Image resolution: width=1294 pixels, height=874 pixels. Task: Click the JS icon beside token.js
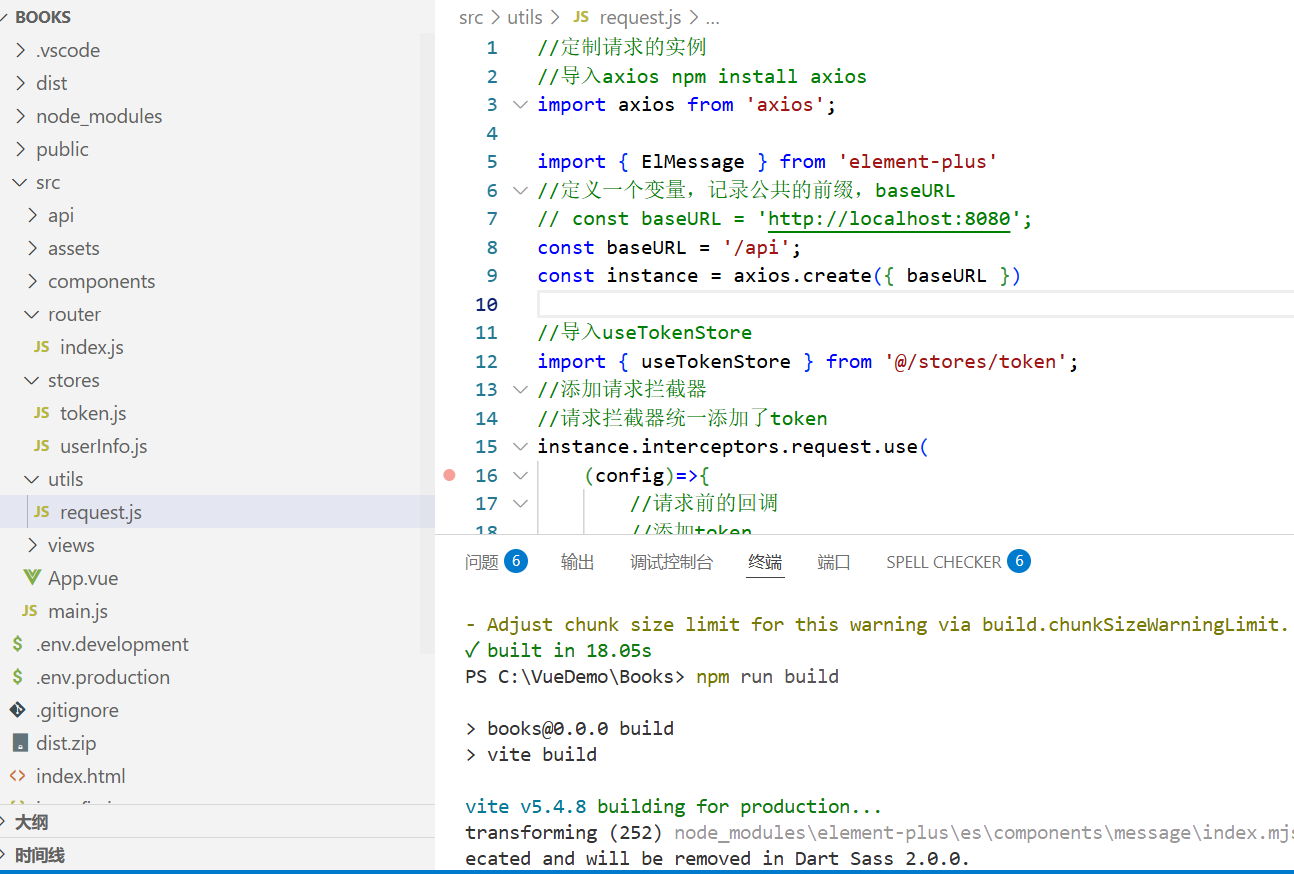coord(41,413)
